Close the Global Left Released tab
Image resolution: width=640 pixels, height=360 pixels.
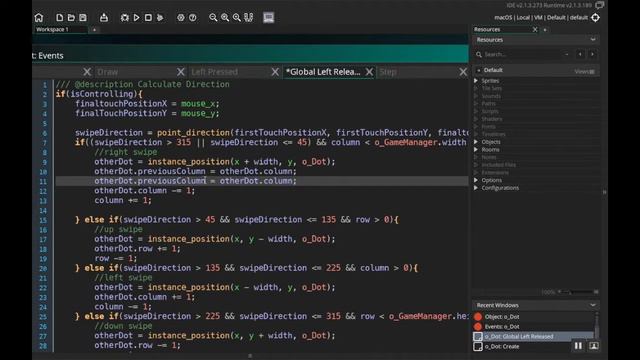pyautogui.click(x=369, y=72)
